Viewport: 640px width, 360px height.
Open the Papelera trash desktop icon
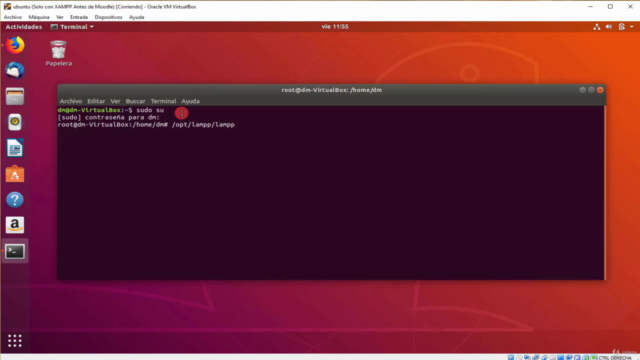(59, 53)
